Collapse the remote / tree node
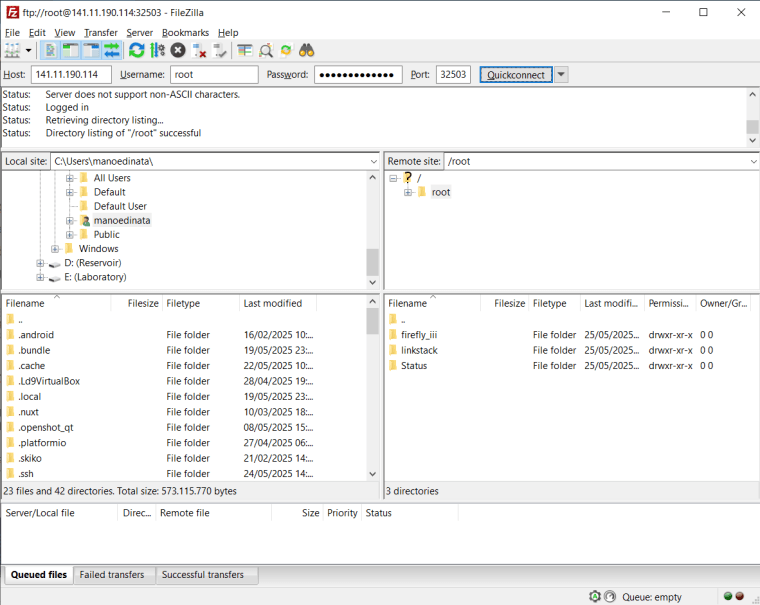Image resolution: width=760 pixels, height=605 pixels. click(393, 178)
